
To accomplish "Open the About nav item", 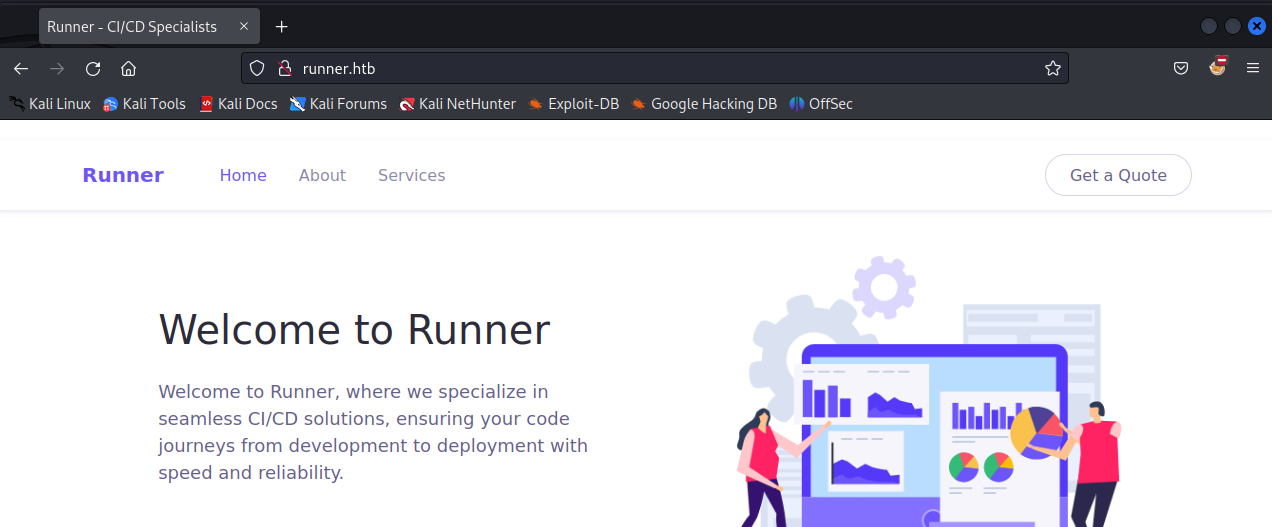I will (x=322, y=175).
